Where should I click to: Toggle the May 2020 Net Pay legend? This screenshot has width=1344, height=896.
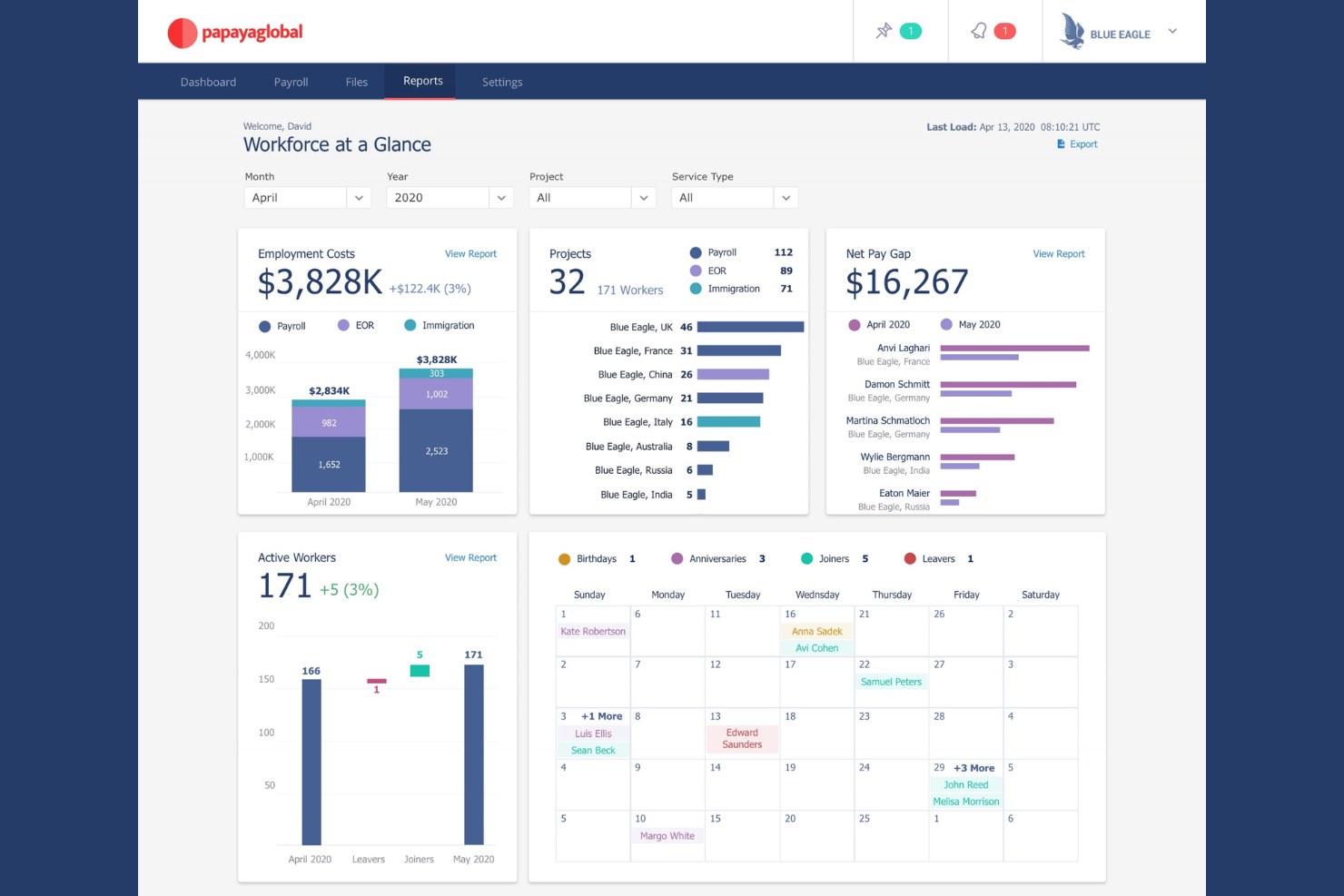[970, 325]
